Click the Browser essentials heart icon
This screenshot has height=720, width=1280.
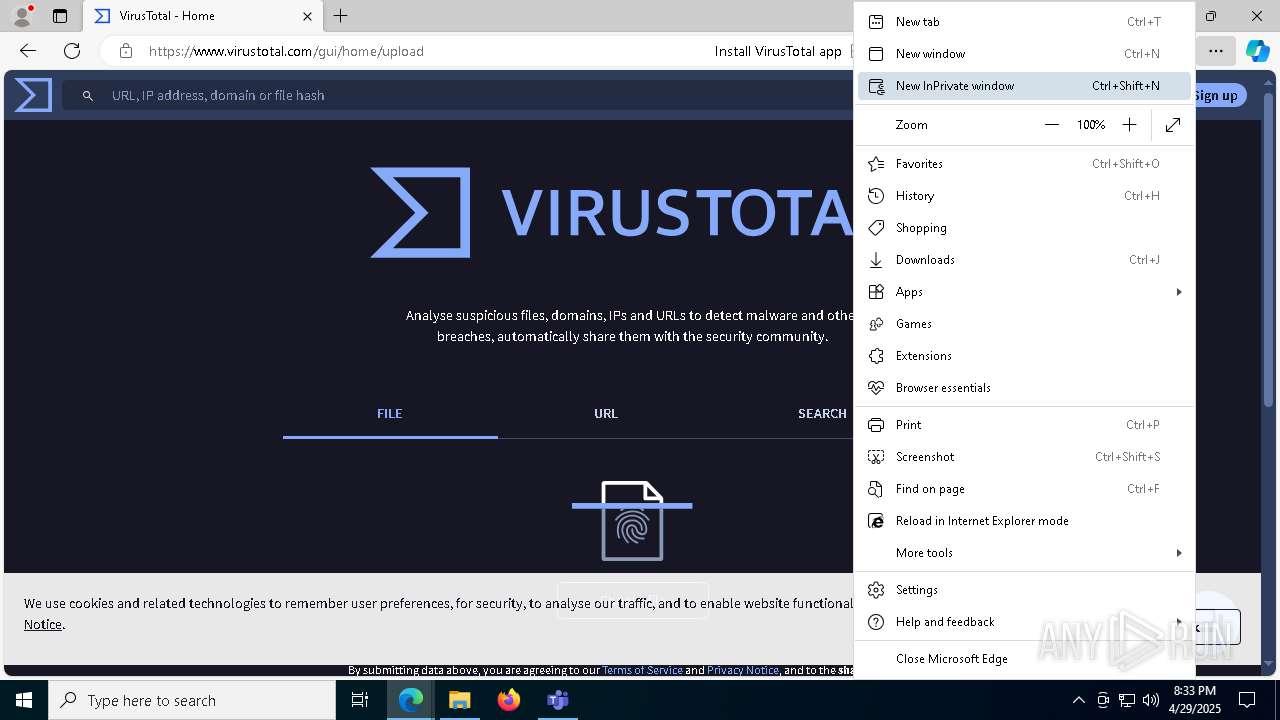(x=876, y=388)
